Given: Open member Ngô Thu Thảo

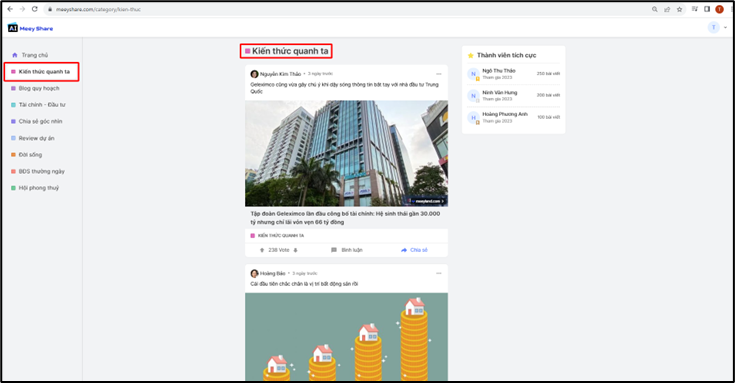Looking at the screenshot, I should [x=499, y=71].
